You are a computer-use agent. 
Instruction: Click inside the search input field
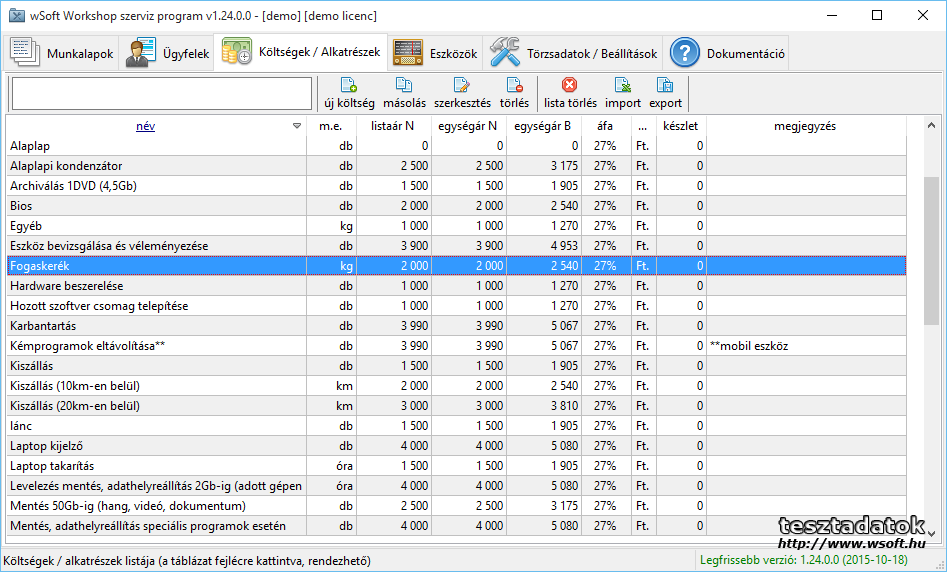pos(161,93)
